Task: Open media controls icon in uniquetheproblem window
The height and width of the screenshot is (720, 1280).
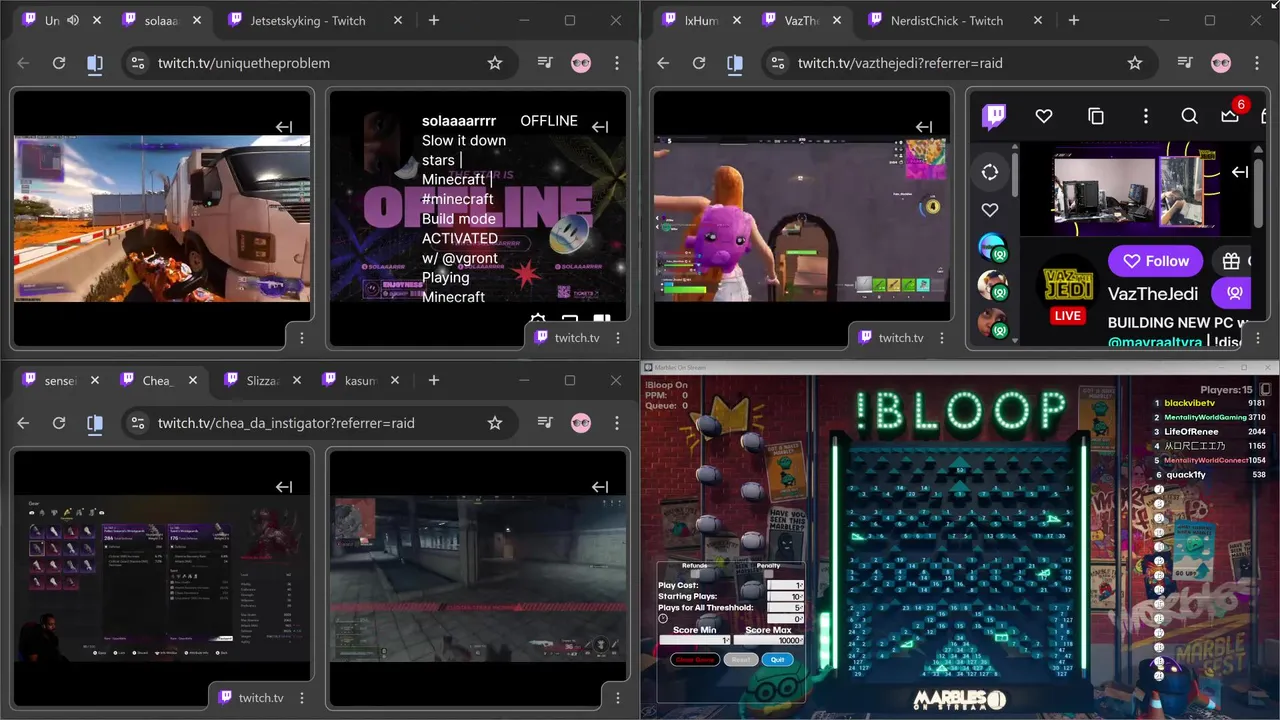Action: tap(545, 63)
